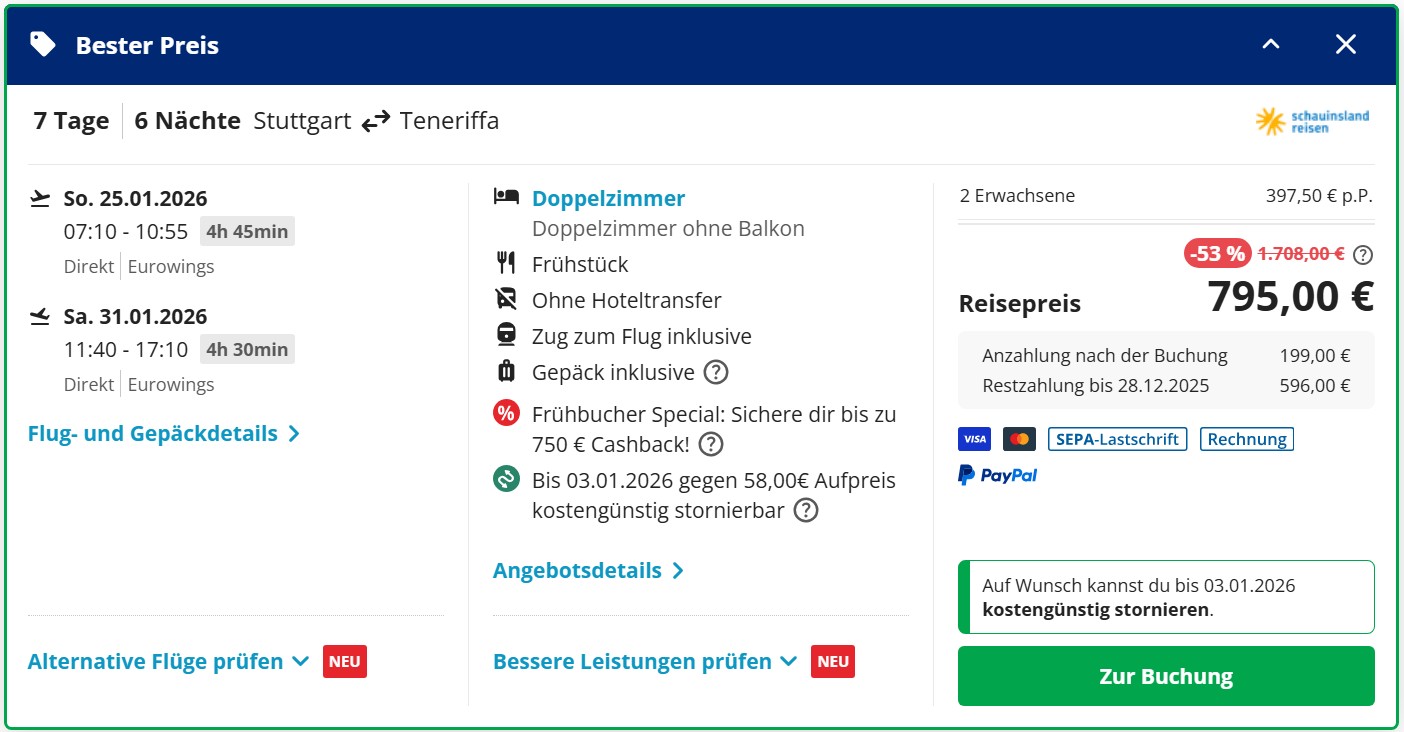Click the PayPal payment logo
This screenshot has height=732, width=1404.
pyautogui.click(x=997, y=475)
